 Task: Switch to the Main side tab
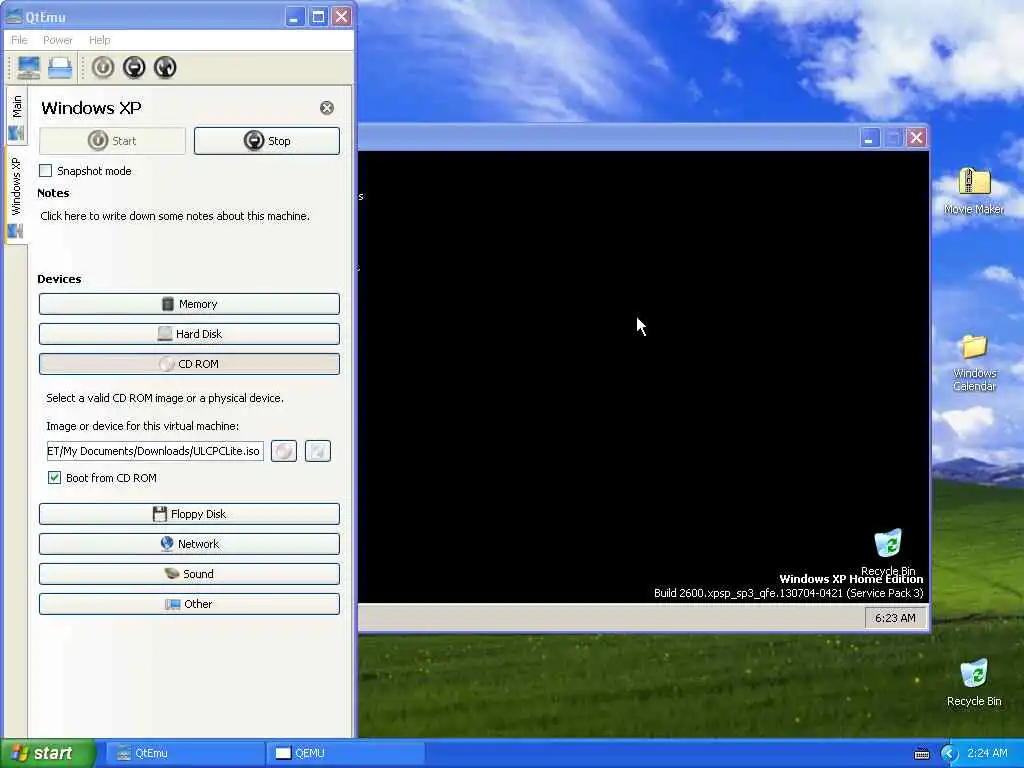coord(16,117)
